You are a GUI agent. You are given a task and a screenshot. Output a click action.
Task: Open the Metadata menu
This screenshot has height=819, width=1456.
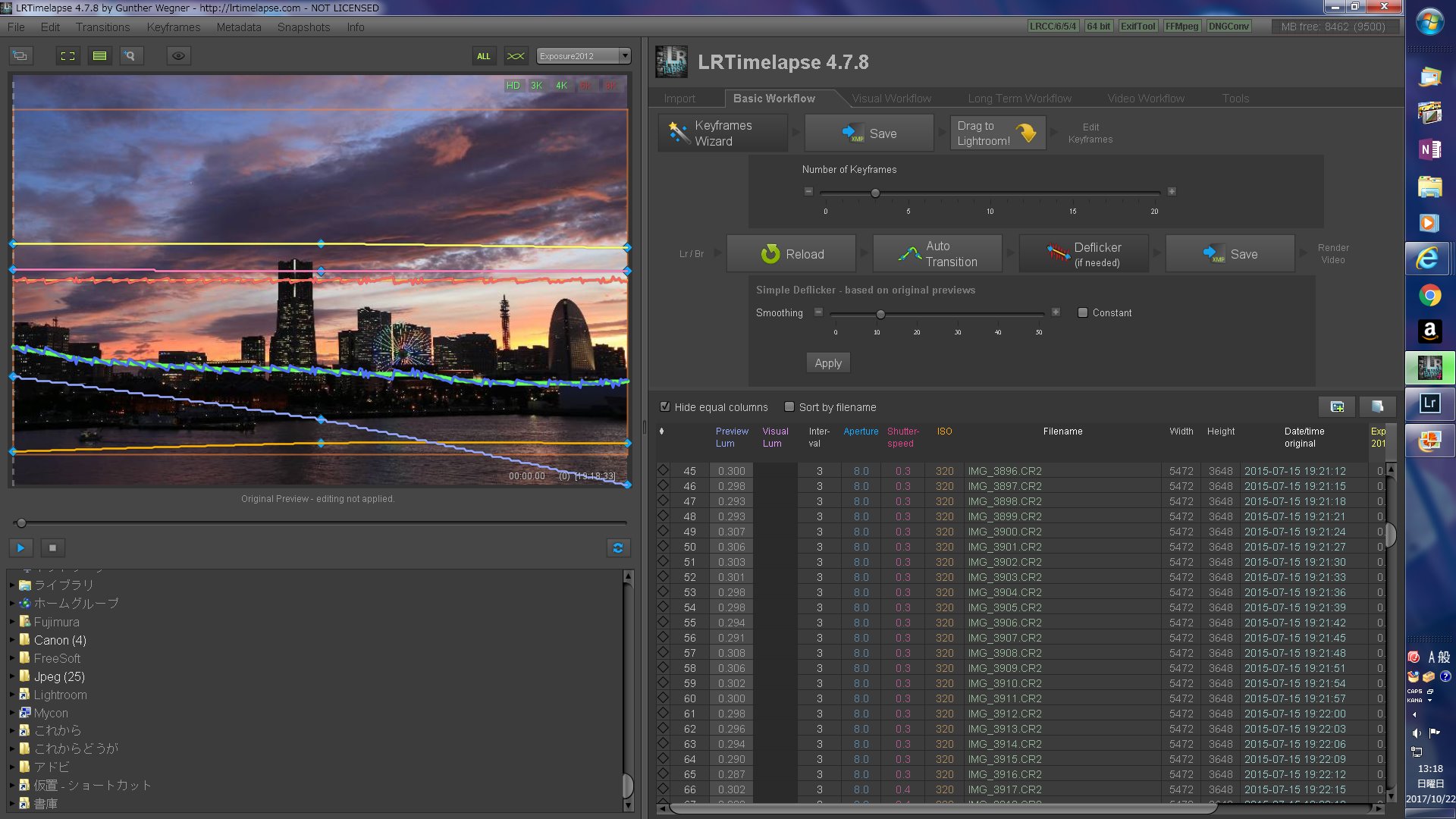tap(239, 27)
